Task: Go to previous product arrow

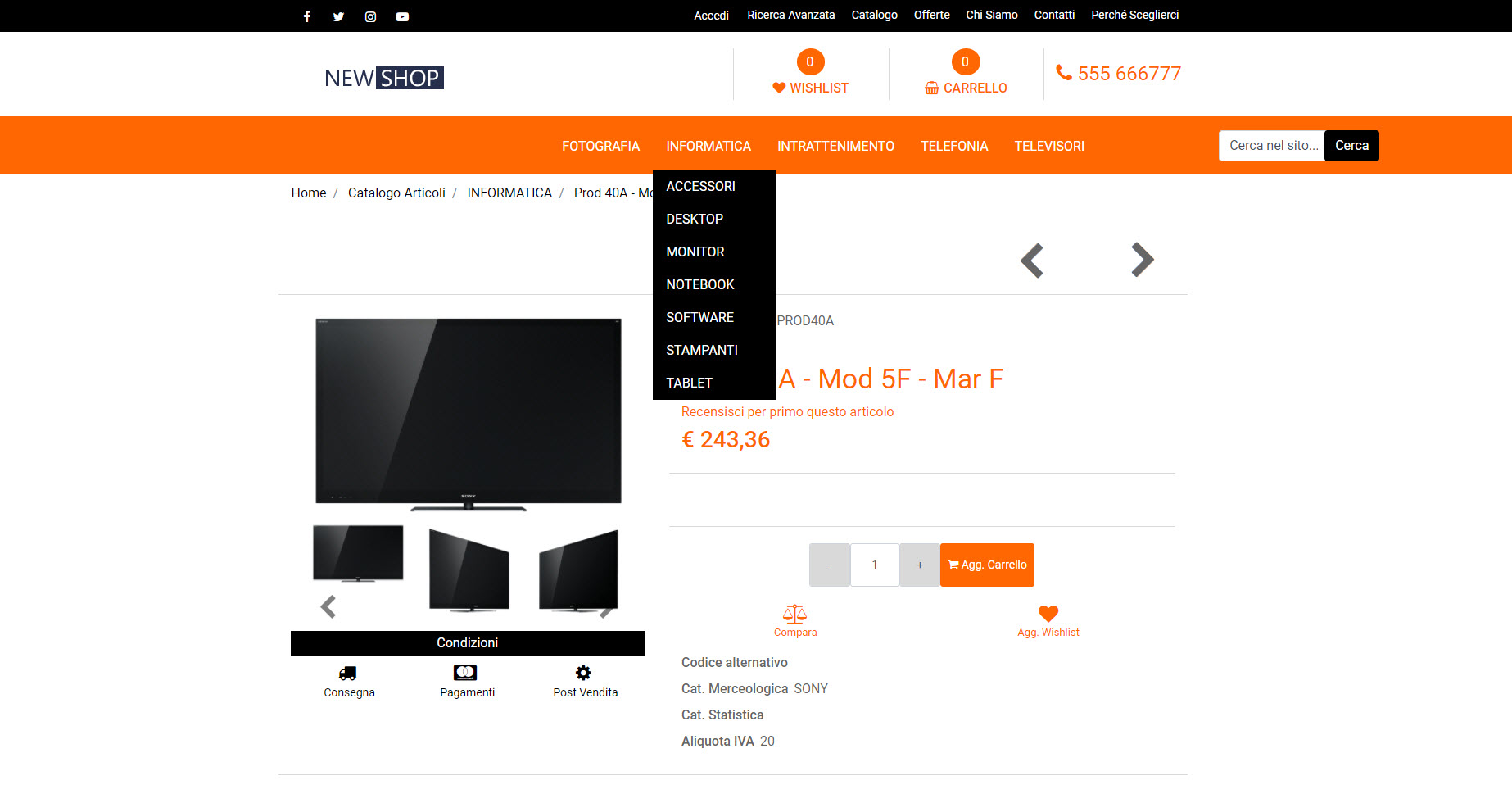Action: pyautogui.click(x=1032, y=261)
